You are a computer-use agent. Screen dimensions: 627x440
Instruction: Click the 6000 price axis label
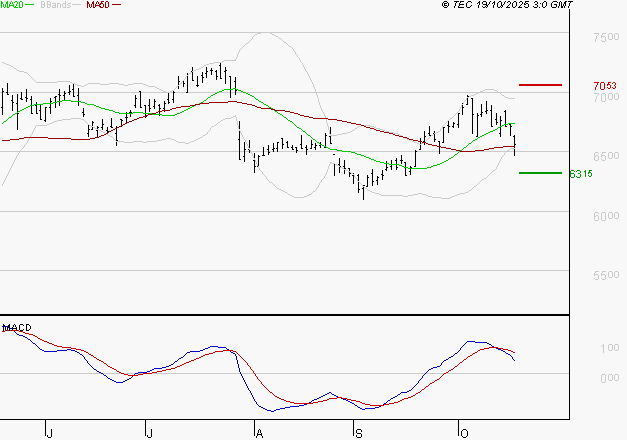606,216
